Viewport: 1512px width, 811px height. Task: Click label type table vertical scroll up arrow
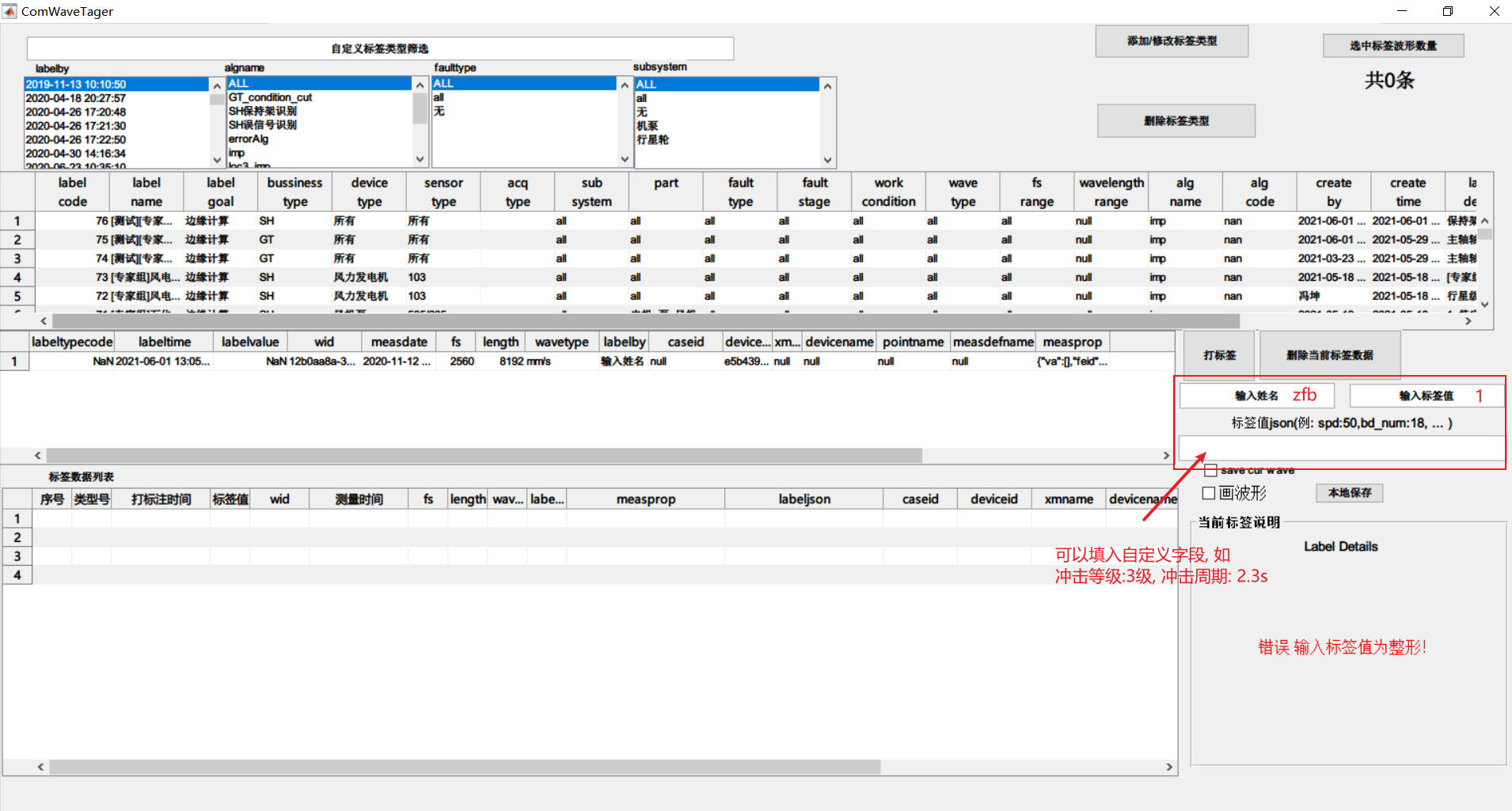coord(1485,221)
